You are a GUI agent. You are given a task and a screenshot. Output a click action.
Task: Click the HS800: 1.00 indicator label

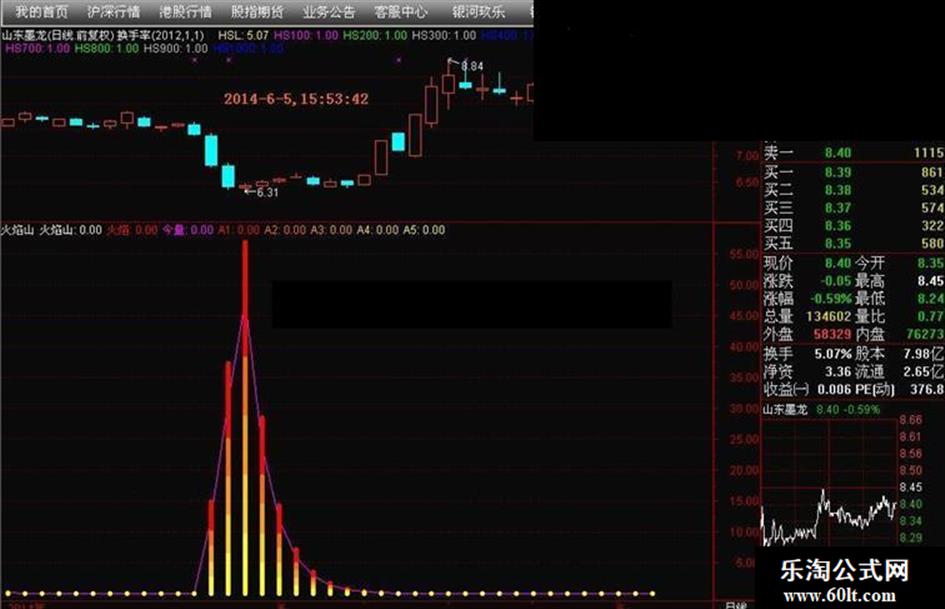point(107,48)
